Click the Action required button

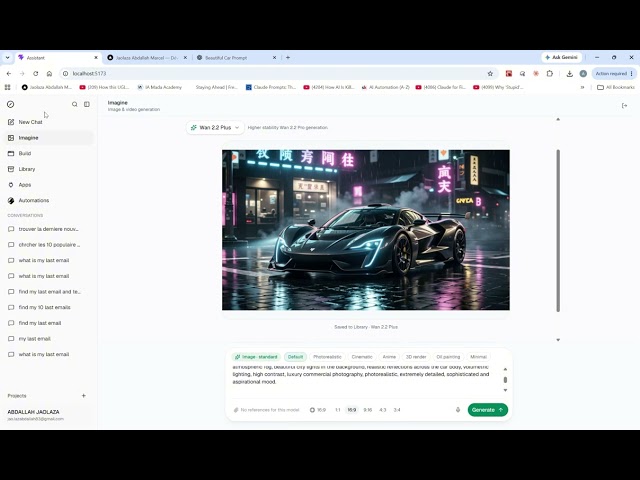pyautogui.click(x=614, y=73)
